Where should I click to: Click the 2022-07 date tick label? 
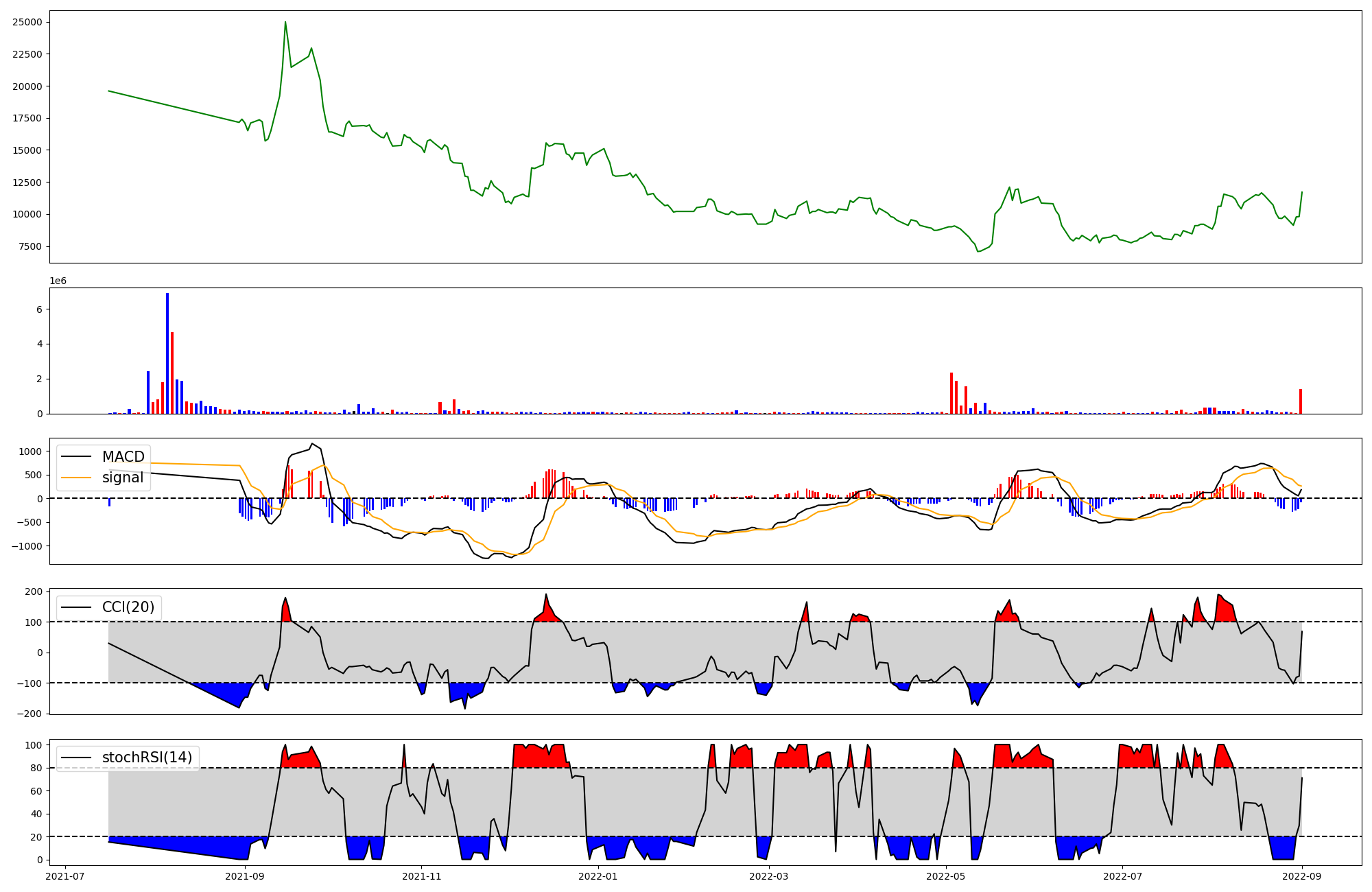[x=1122, y=876]
